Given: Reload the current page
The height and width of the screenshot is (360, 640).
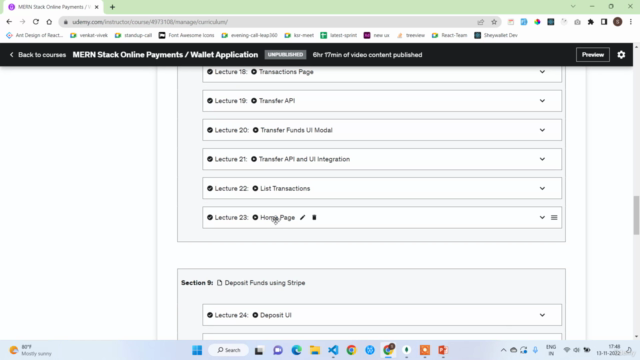Looking at the screenshot, I should click(36, 22).
